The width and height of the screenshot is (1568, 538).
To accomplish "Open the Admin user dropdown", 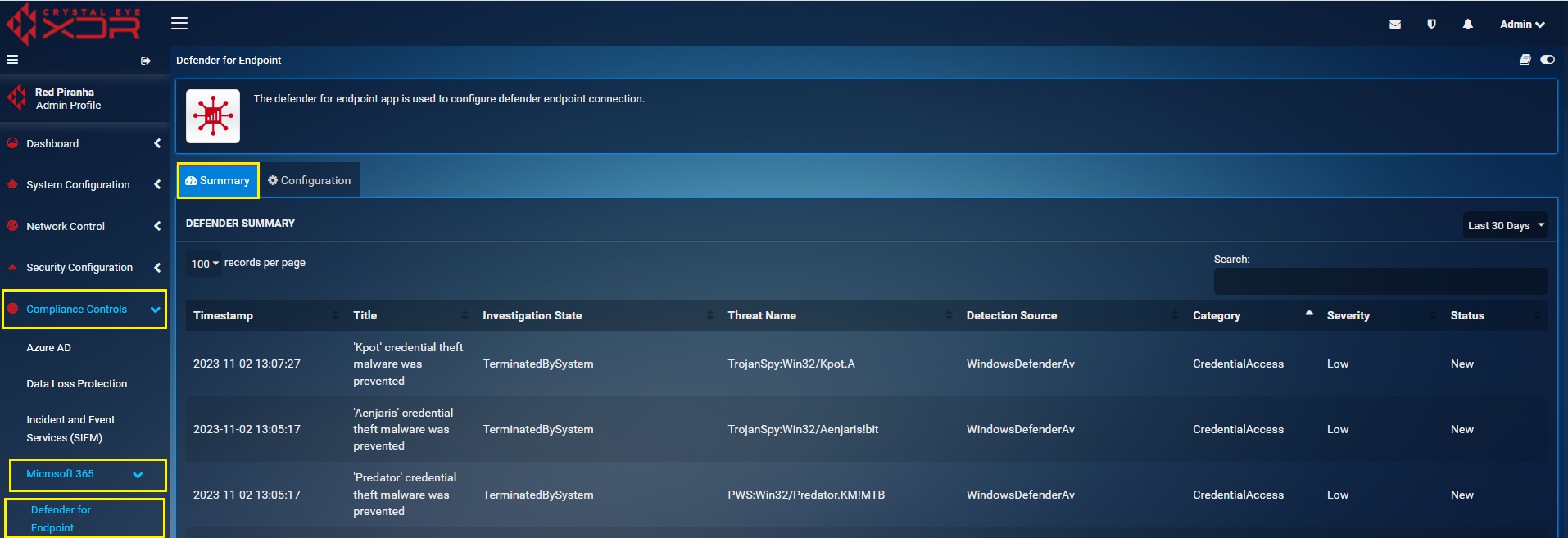I will pos(1522,25).
